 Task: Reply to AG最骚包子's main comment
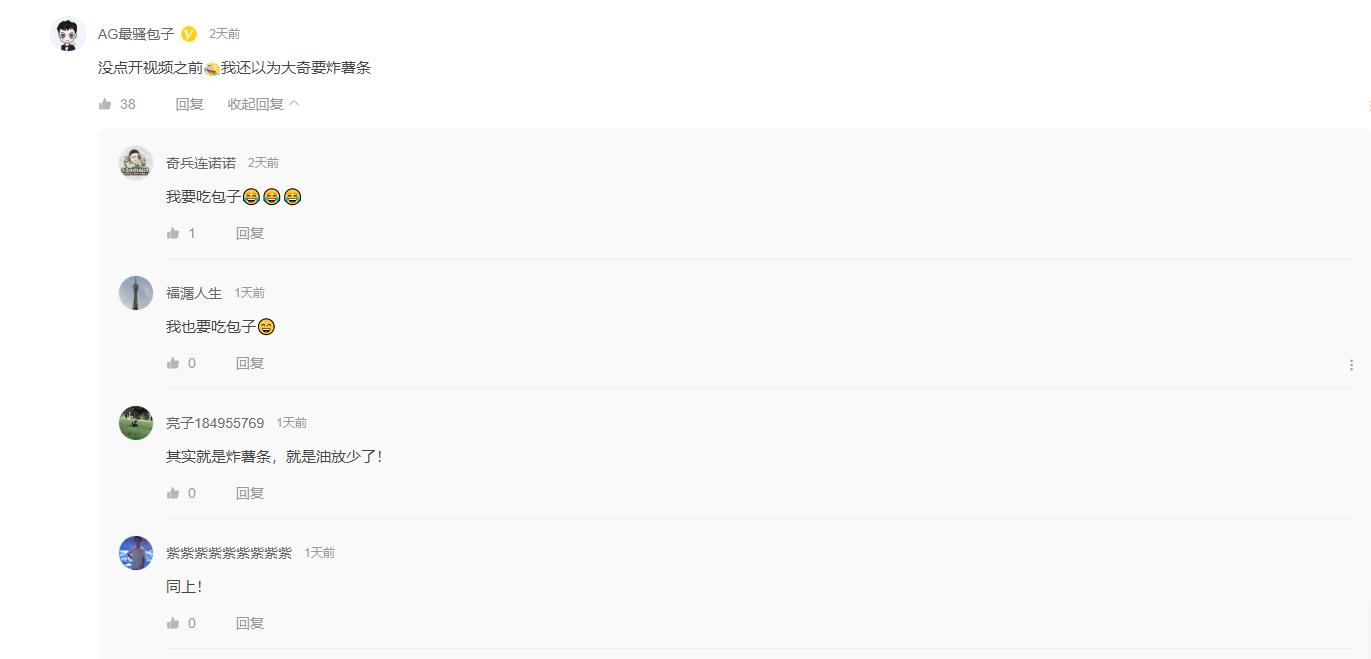[x=189, y=104]
